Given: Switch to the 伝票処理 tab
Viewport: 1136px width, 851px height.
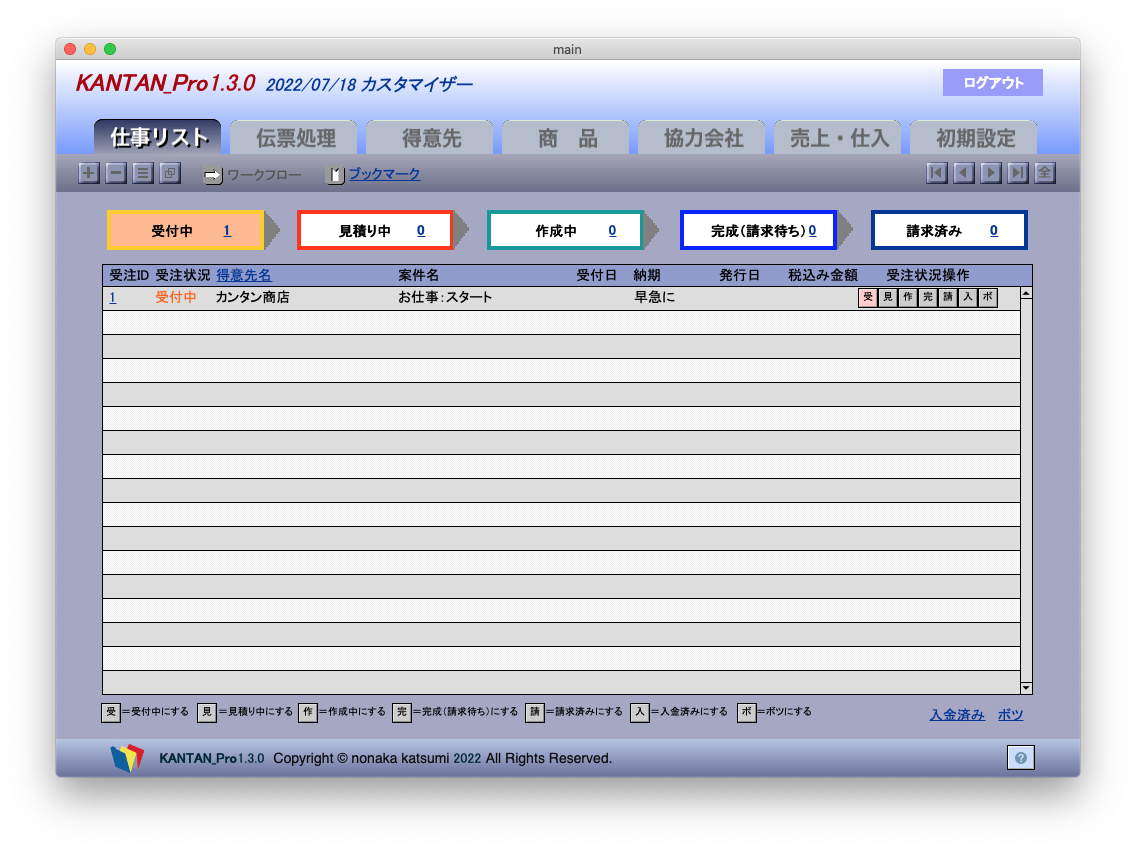Looking at the screenshot, I should pyautogui.click(x=294, y=137).
